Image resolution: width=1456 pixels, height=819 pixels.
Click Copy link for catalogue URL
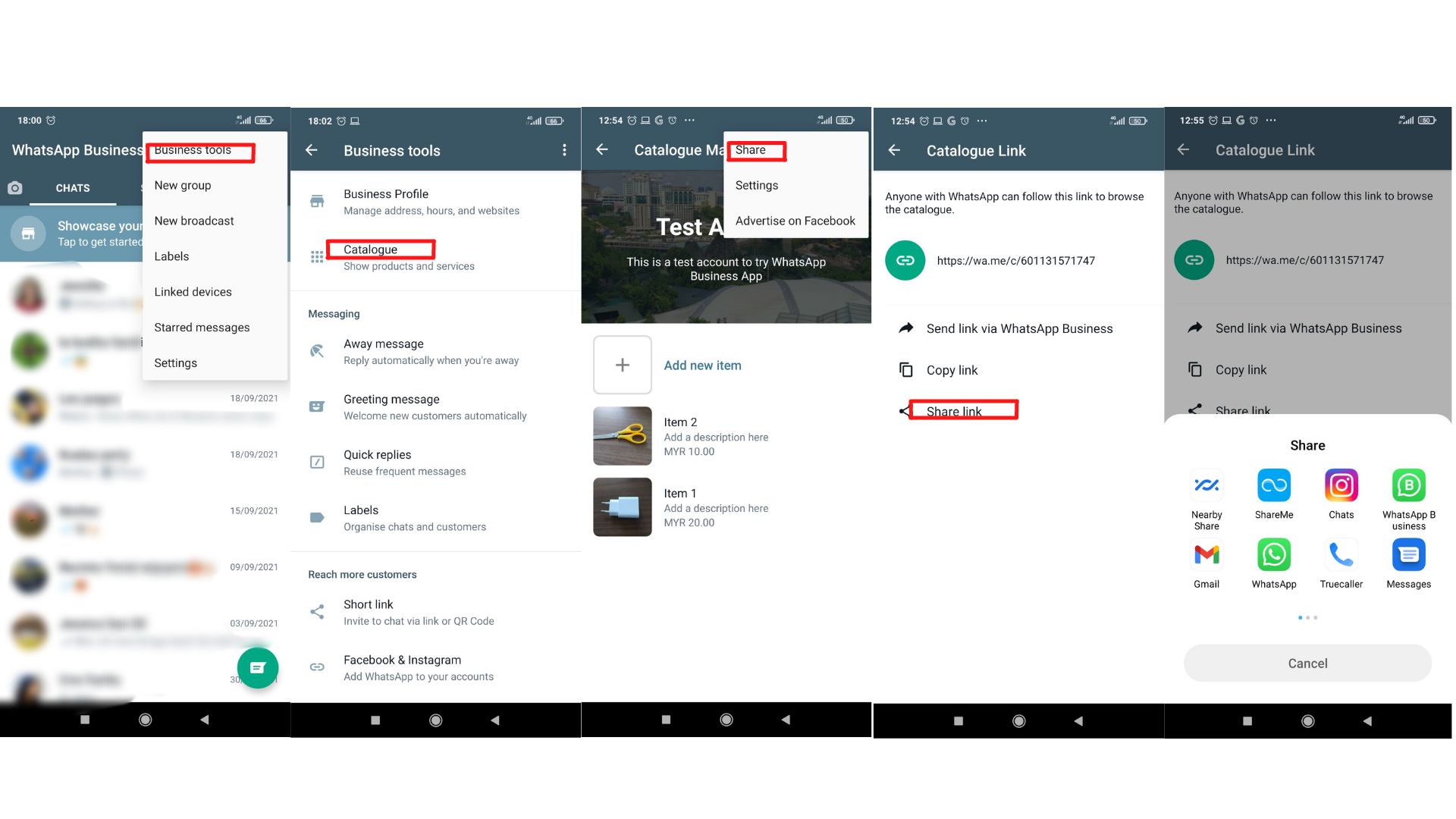[951, 369]
